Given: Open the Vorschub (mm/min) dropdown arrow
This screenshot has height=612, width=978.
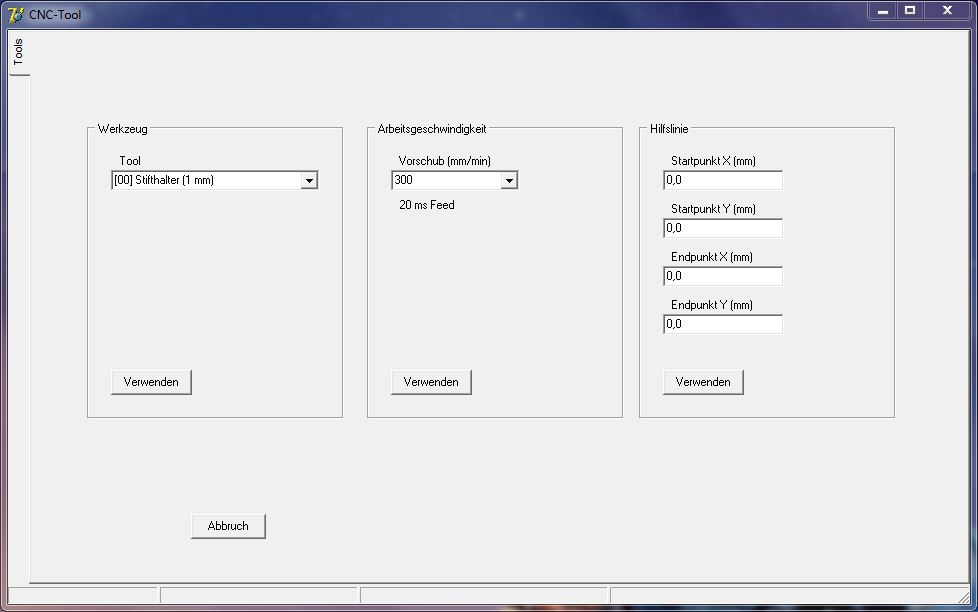Looking at the screenshot, I should (509, 181).
